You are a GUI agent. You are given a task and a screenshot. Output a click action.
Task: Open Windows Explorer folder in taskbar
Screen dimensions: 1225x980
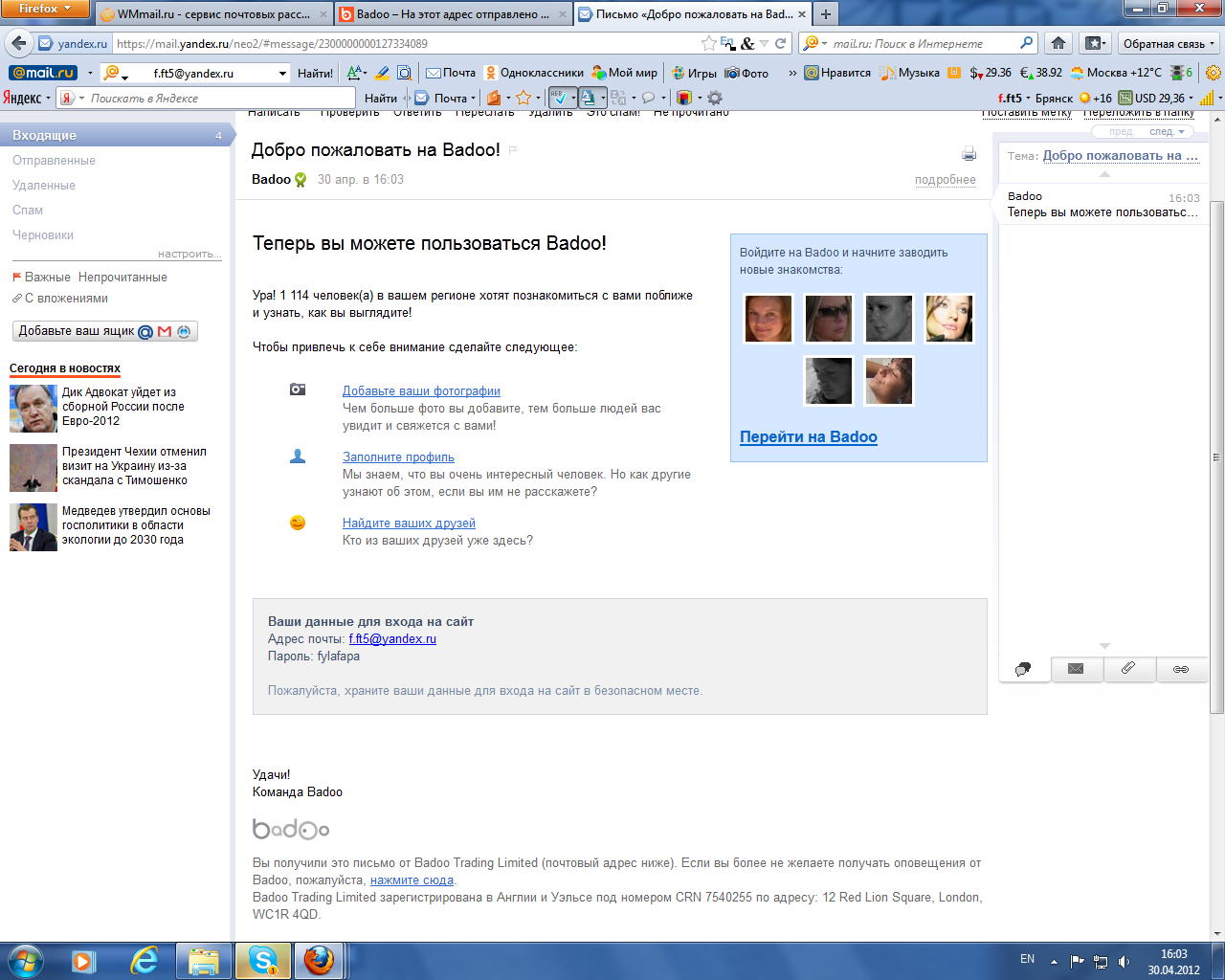[203, 960]
